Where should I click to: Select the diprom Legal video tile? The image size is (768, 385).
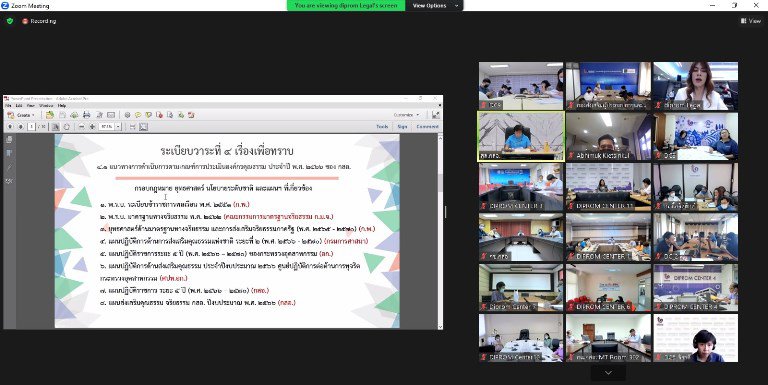click(x=696, y=86)
